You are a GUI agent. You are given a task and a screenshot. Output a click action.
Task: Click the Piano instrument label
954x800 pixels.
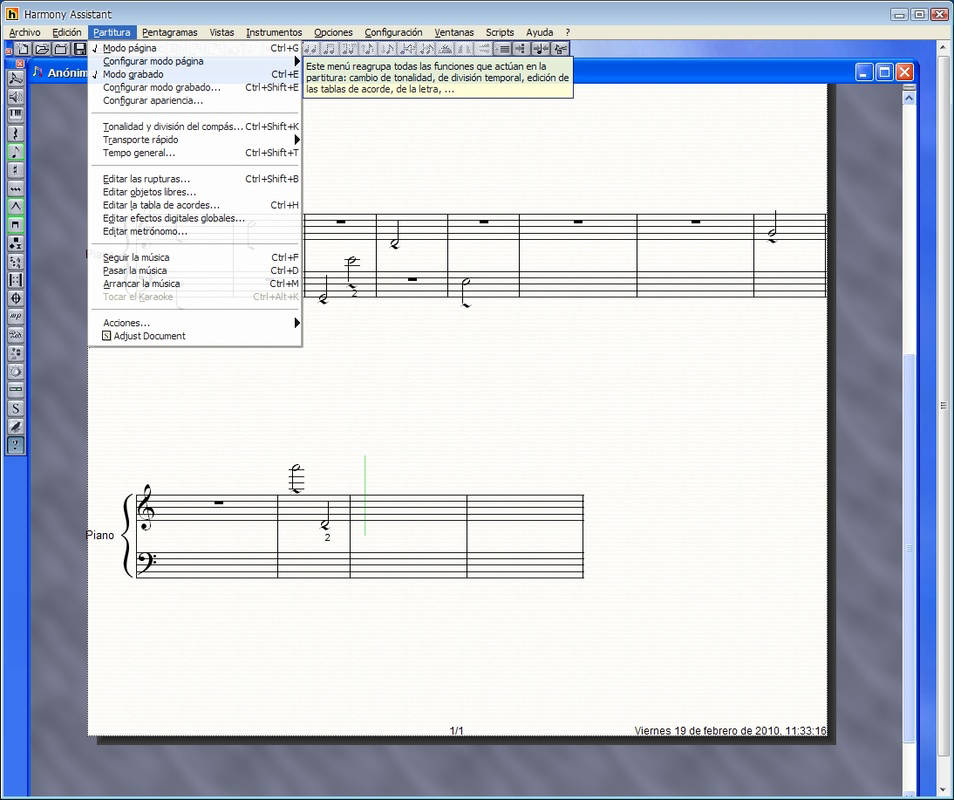click(100, 535)
